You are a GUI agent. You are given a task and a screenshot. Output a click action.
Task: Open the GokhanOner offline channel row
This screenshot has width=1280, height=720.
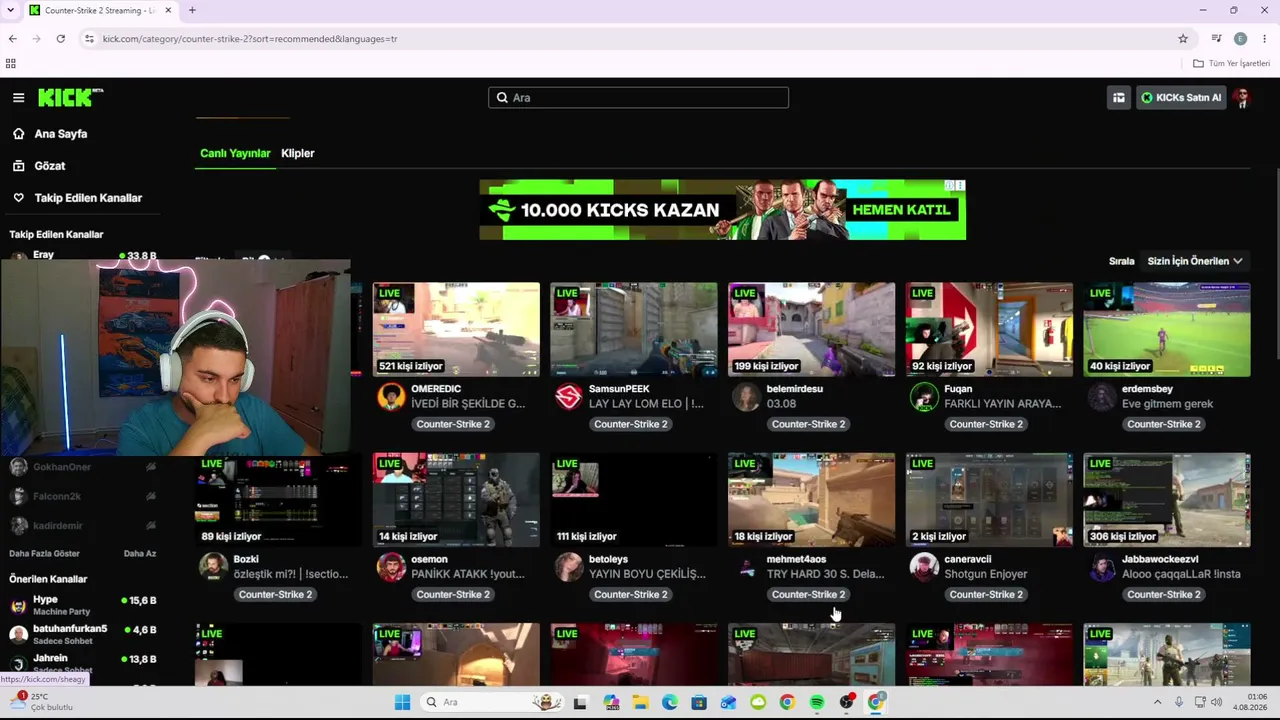[x=83, y=467]
